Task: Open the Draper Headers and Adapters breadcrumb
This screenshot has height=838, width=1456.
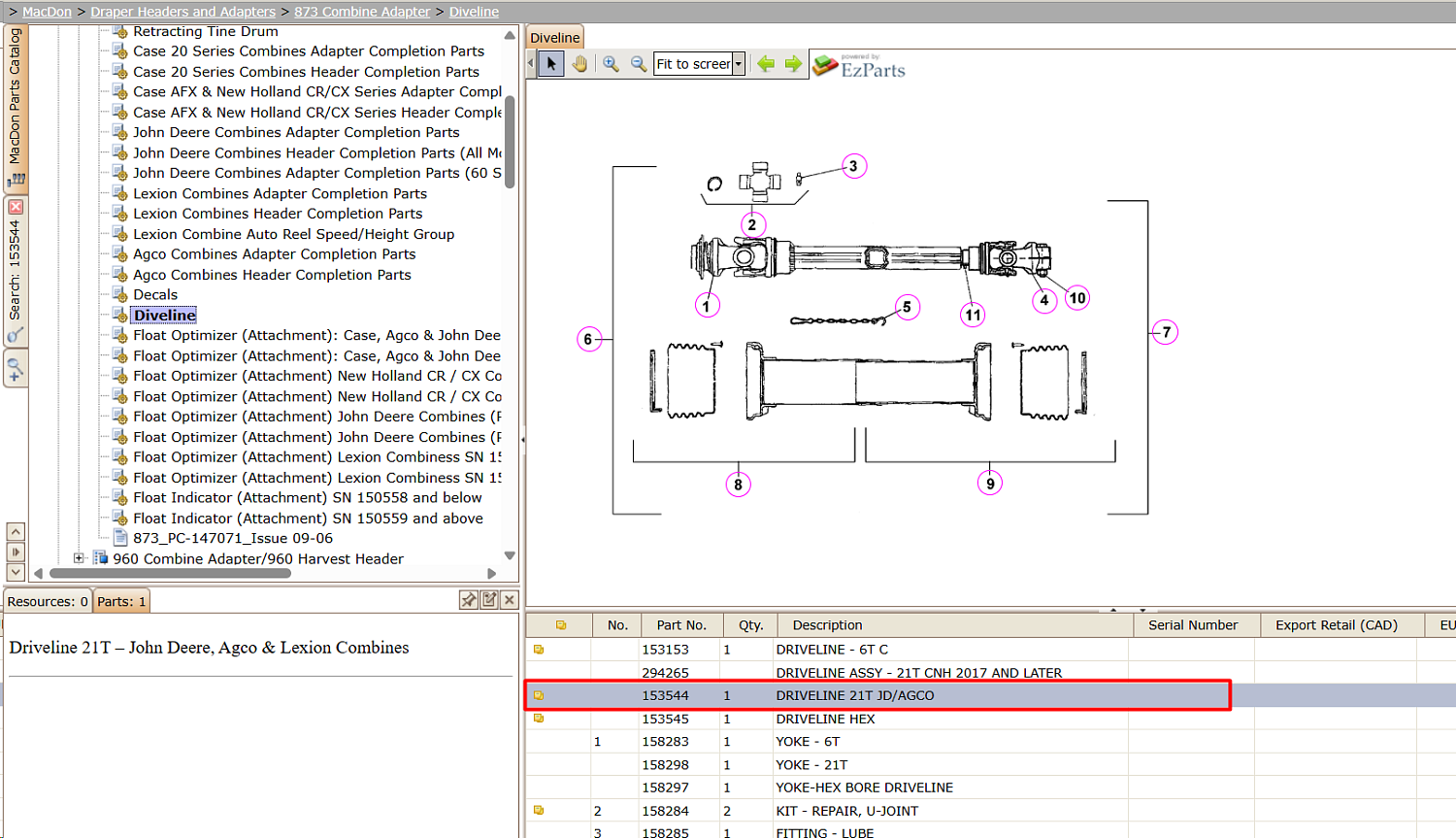Action: click(x=182, y=12)
